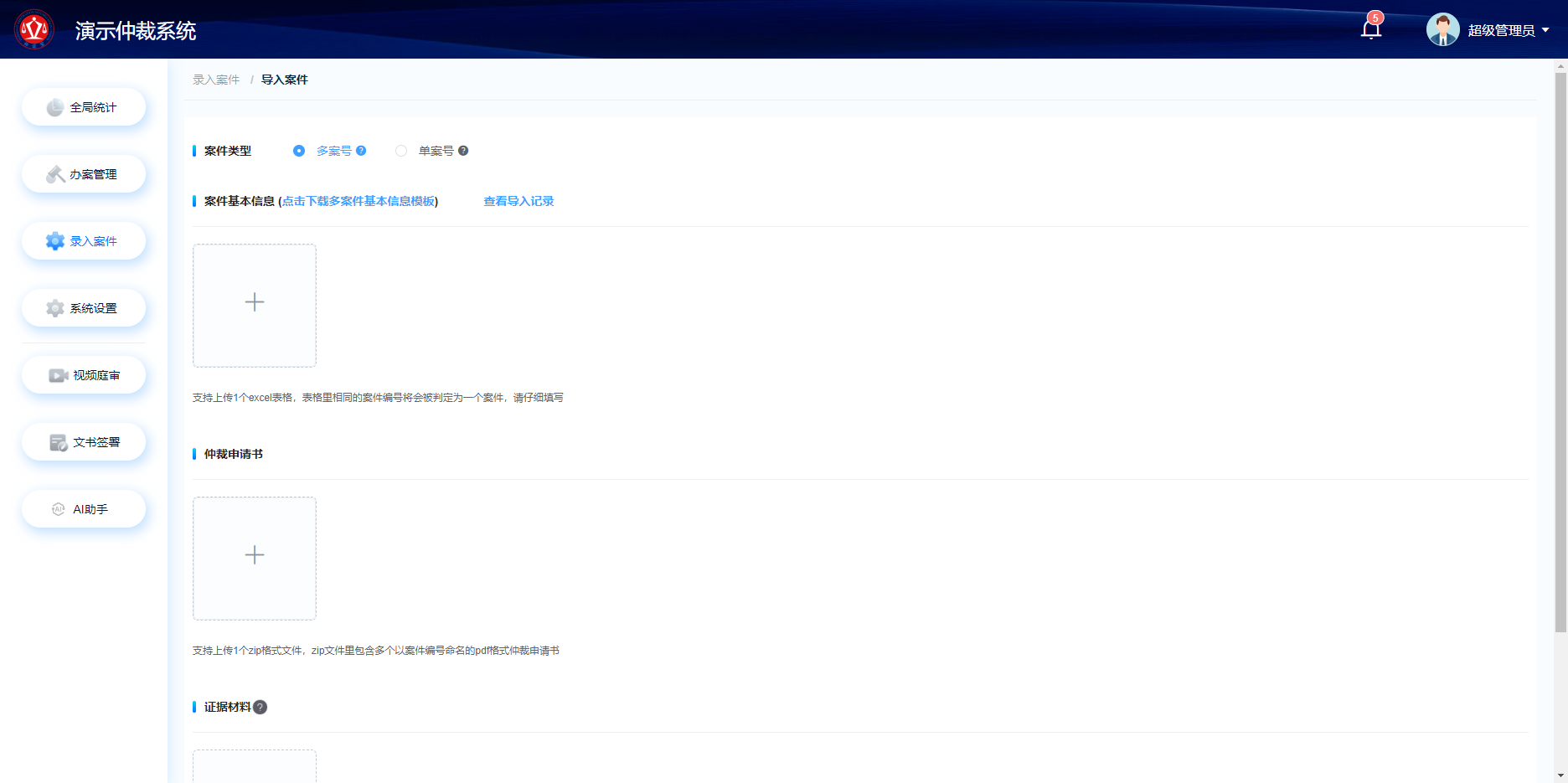Open 文书签署 in the sidebar
The image size is (1568, 783).
click(x=84, y=442)
